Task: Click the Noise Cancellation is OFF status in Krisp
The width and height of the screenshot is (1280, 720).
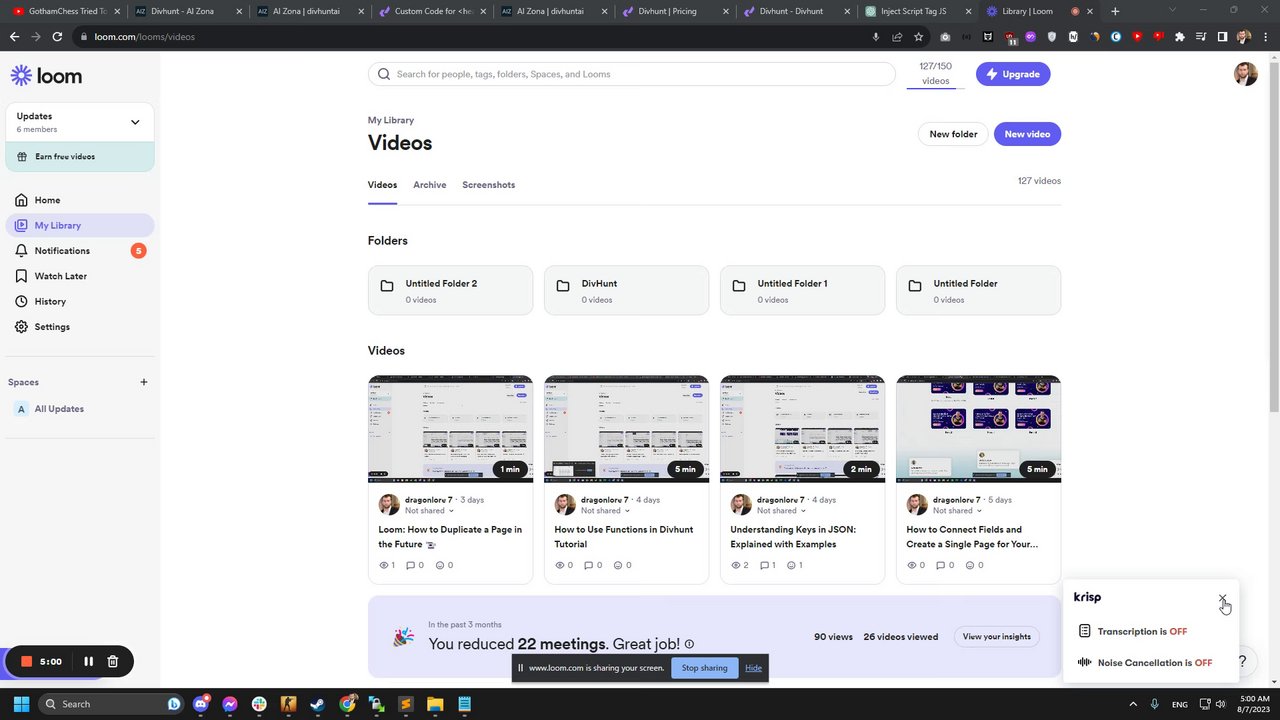Action: click(1154, 663)
